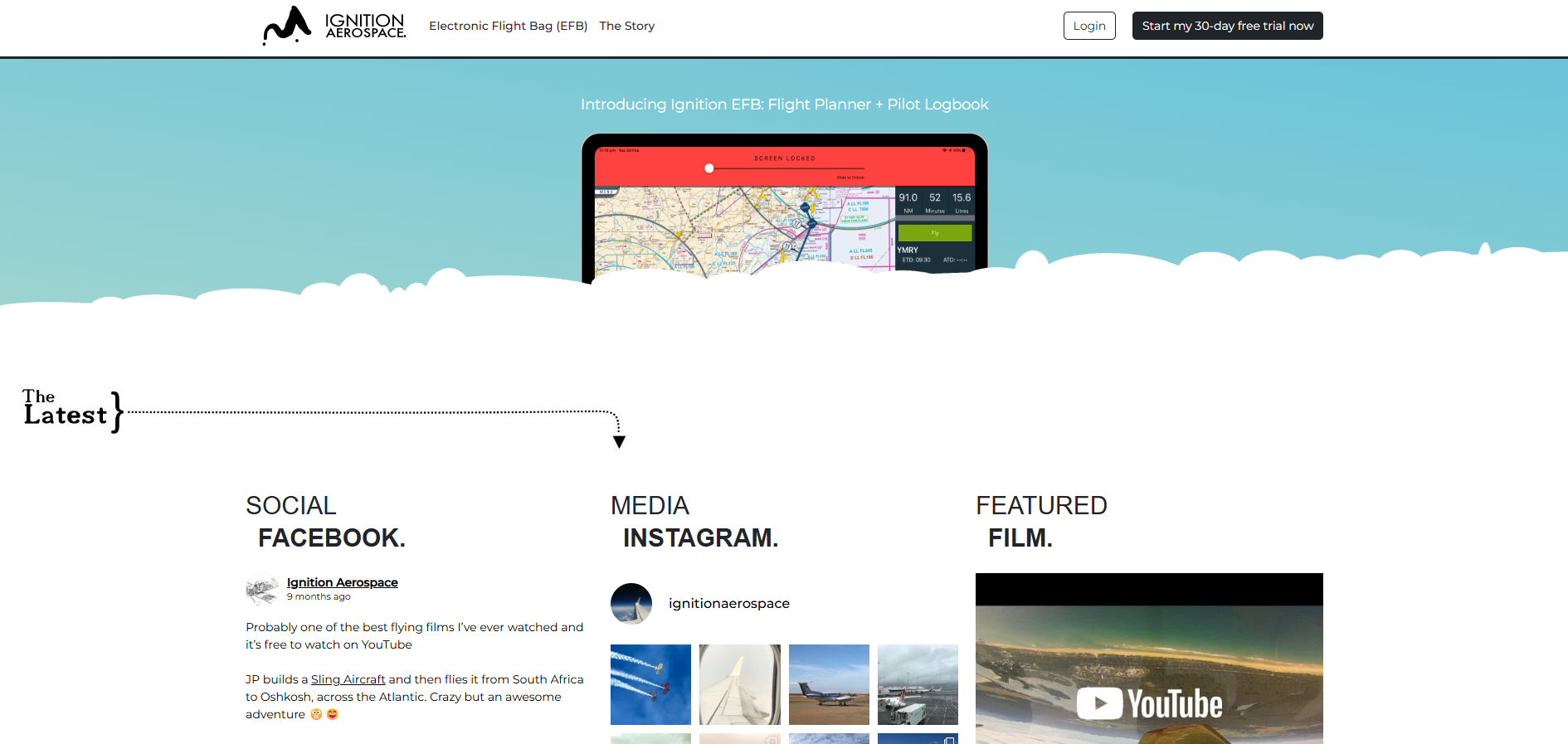Start my 30-day free trial now

point(1228,26)
